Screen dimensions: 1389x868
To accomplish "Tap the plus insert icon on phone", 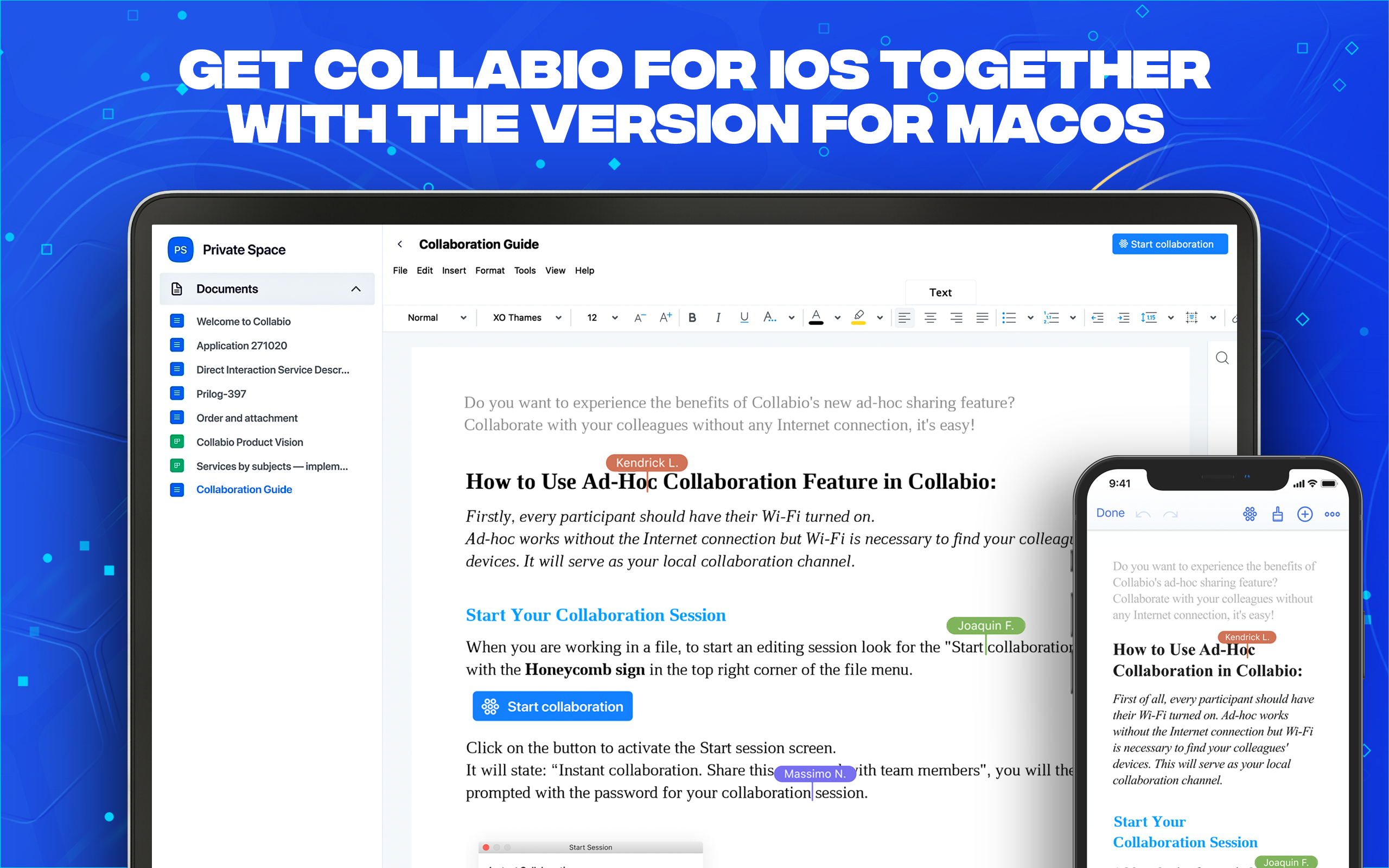I will click(x=1304, y=514).
